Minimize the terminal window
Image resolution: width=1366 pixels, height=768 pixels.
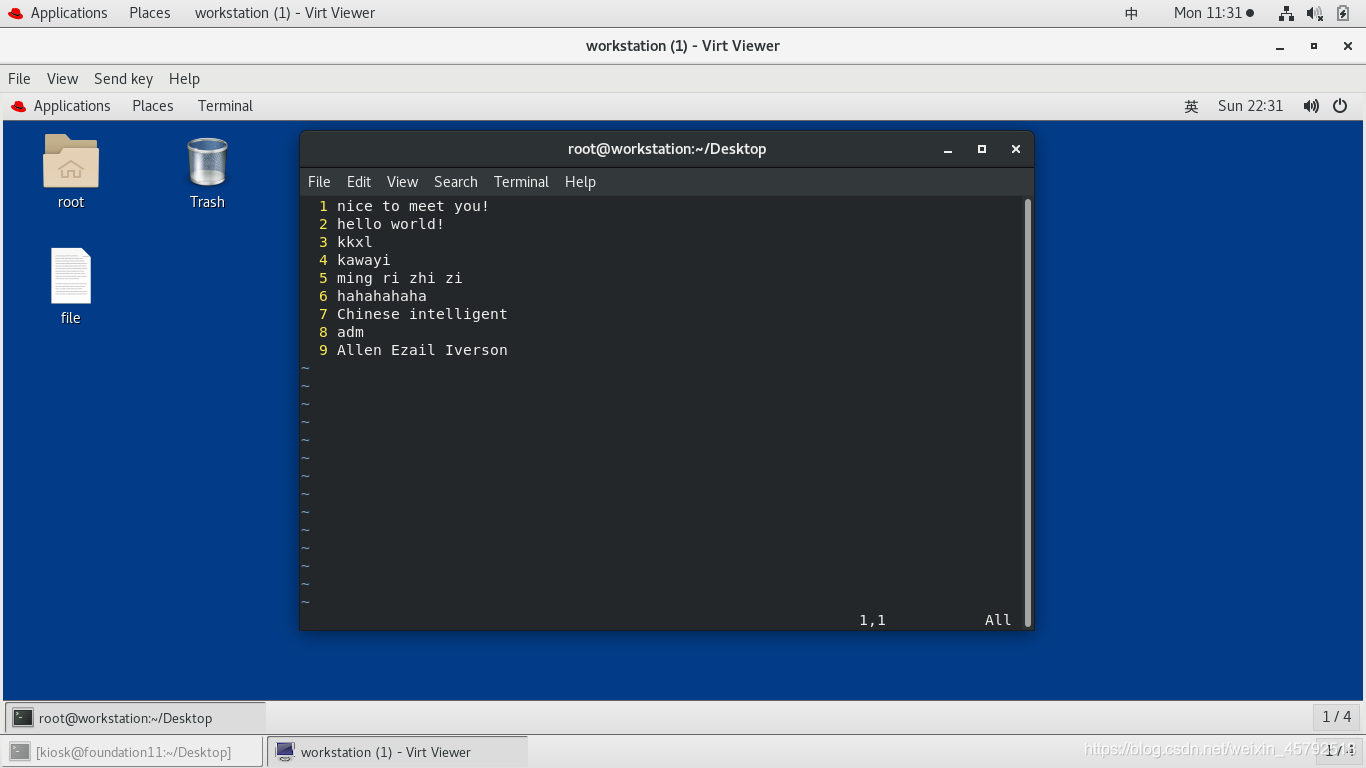pyautogui.click(x=948, y=149)
